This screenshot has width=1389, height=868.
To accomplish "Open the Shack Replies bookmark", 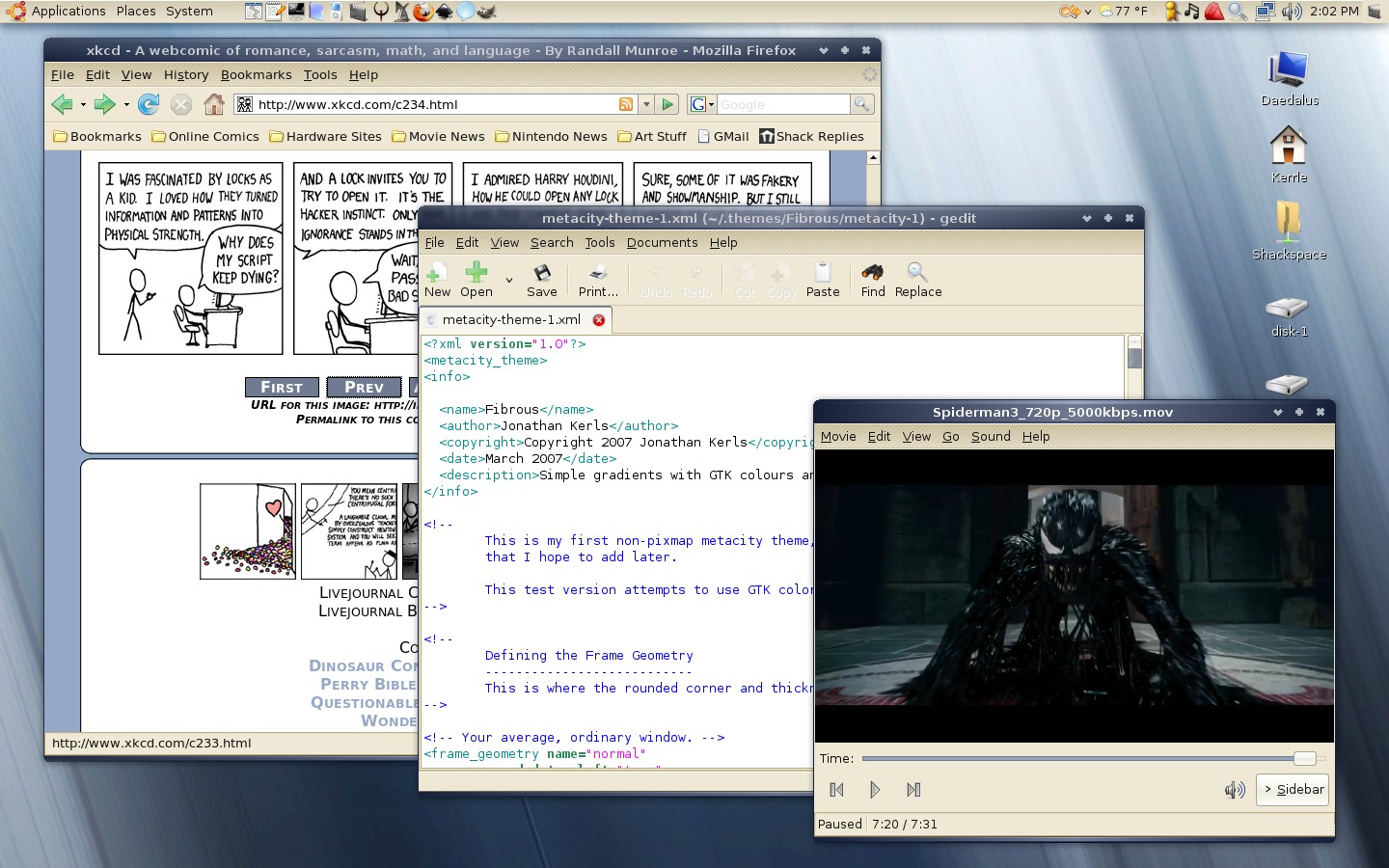I will (x=811, y=136).
